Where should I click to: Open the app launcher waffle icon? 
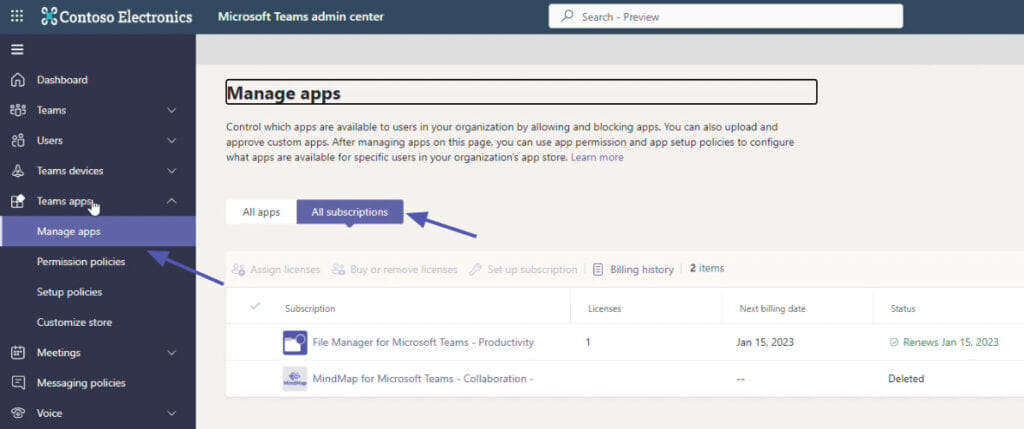17,16
